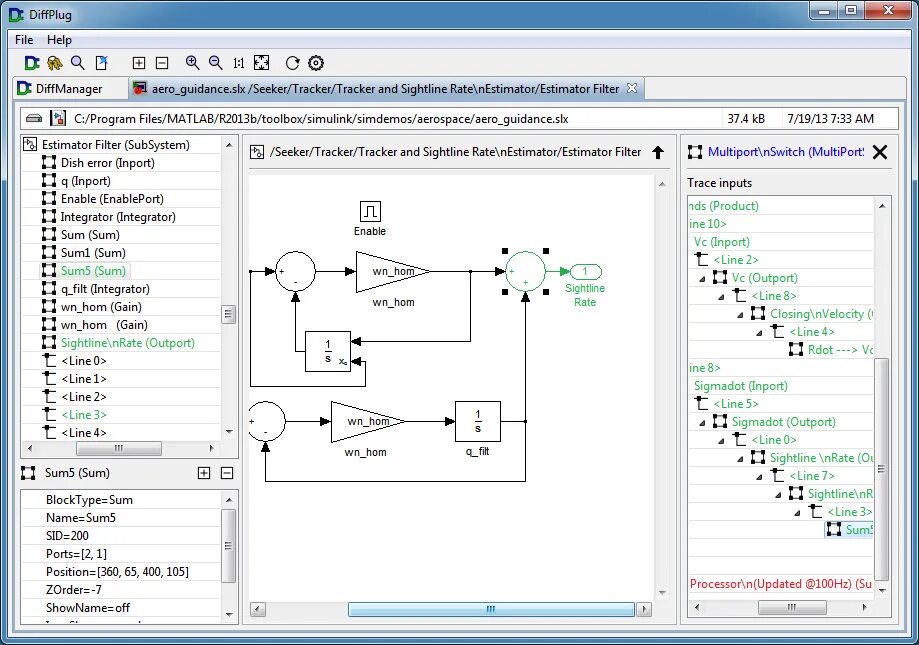
Task: Click the document pin toolbar icon
Action: tap(102, 63)
